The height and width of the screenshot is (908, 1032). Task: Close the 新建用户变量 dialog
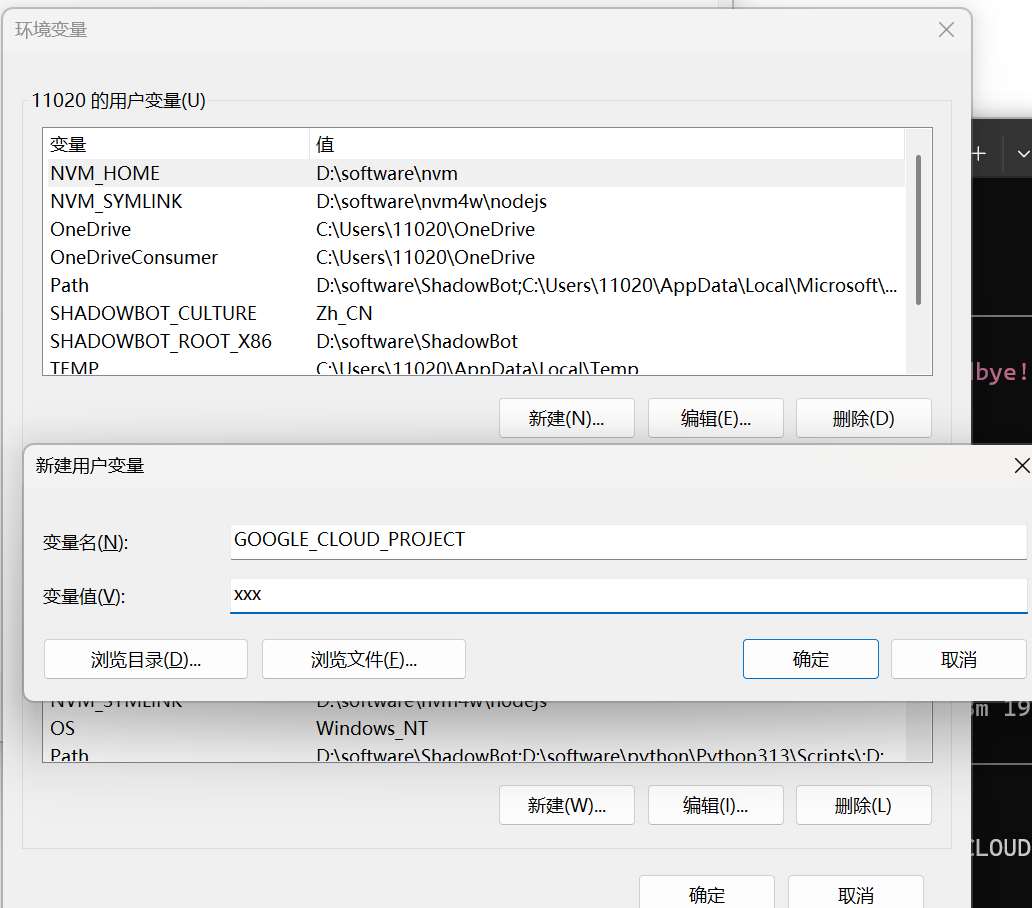tap(1021, 466)
